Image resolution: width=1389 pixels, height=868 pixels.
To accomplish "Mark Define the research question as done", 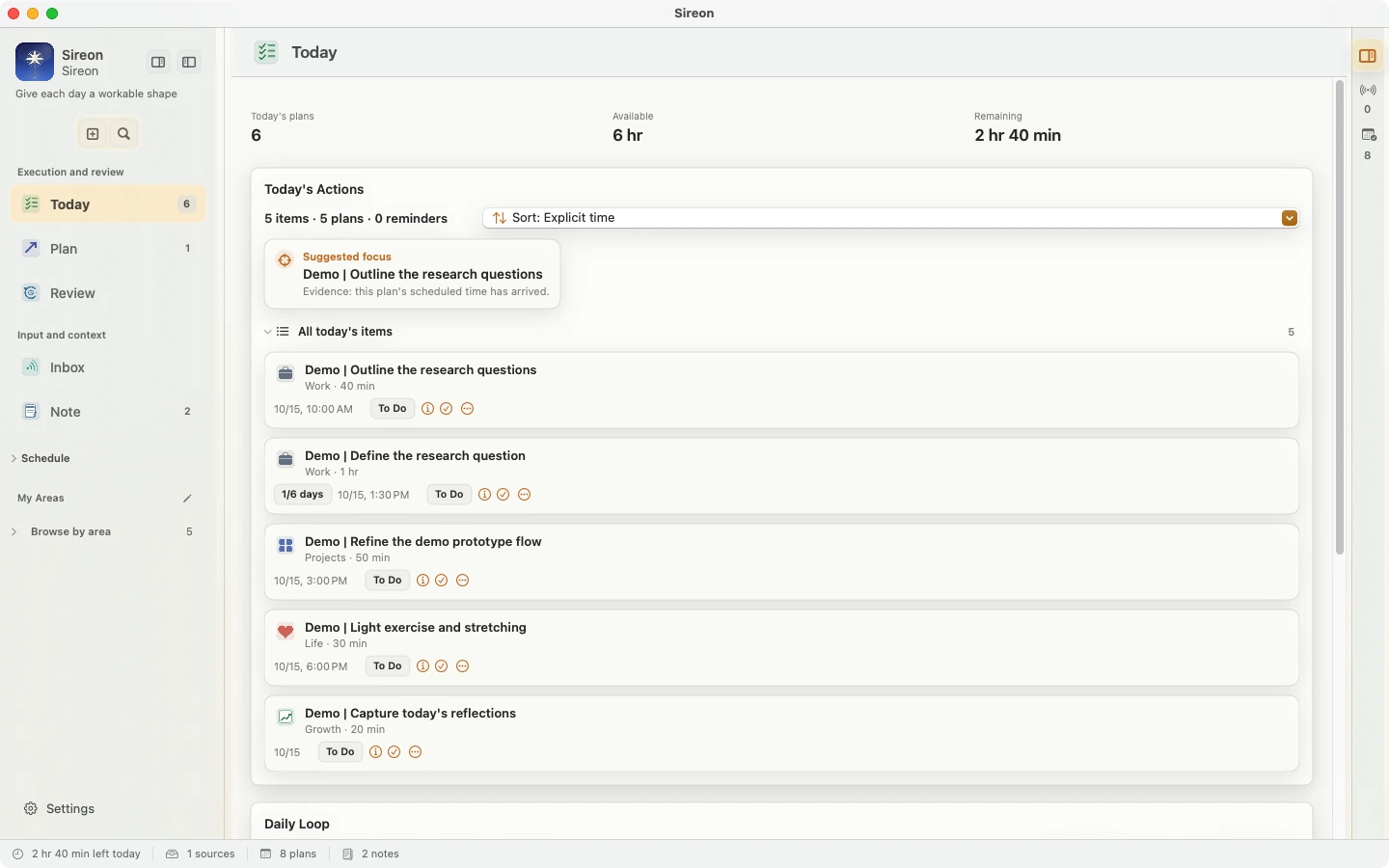I will (504, 495).
